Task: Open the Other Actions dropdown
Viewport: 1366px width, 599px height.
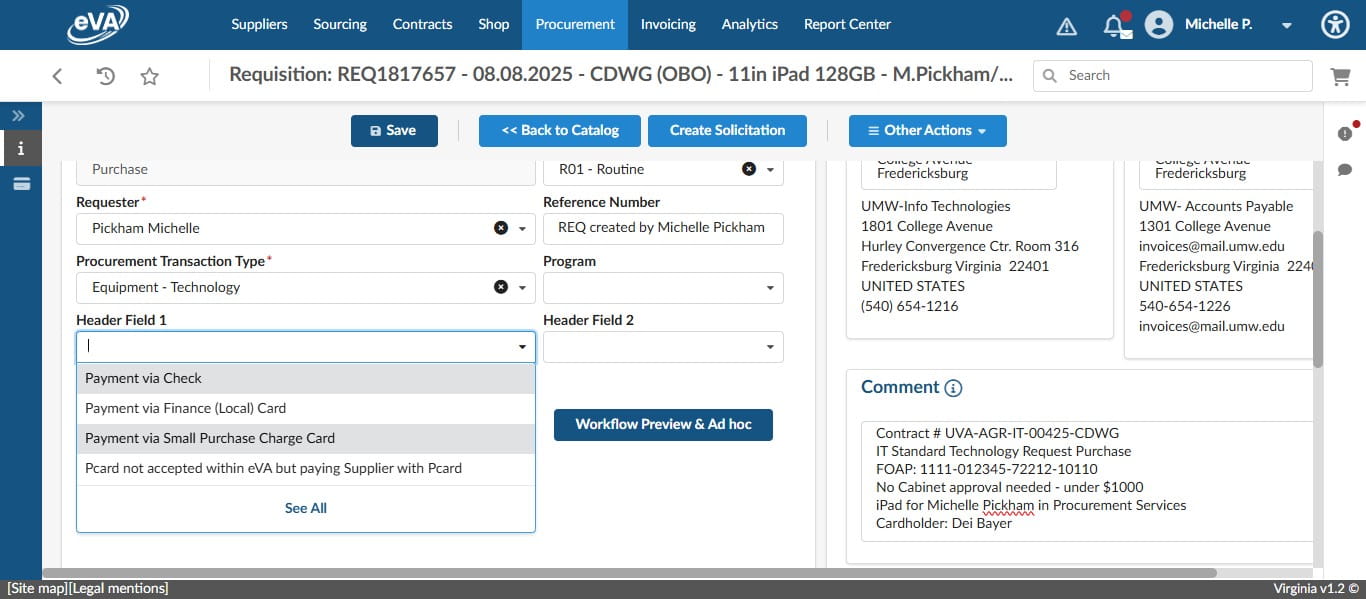Action: tap(927, 130)
